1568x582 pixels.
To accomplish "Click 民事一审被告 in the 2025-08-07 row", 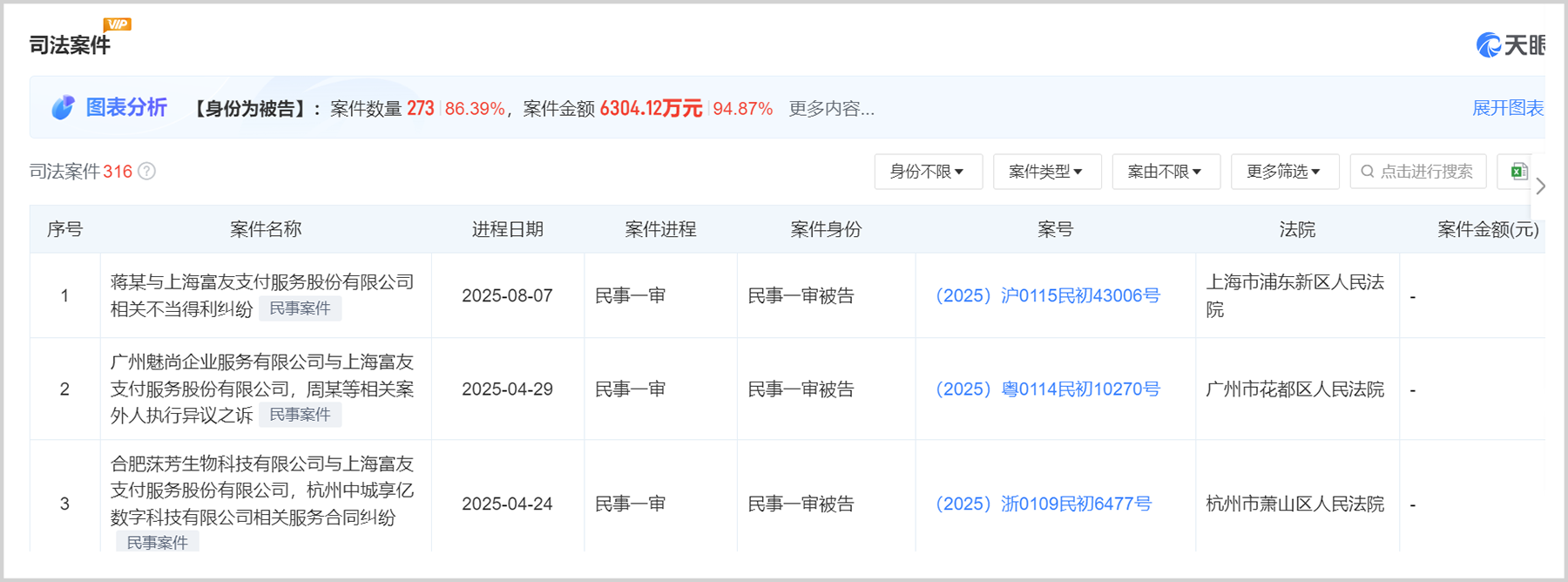I will coord(801,296).
